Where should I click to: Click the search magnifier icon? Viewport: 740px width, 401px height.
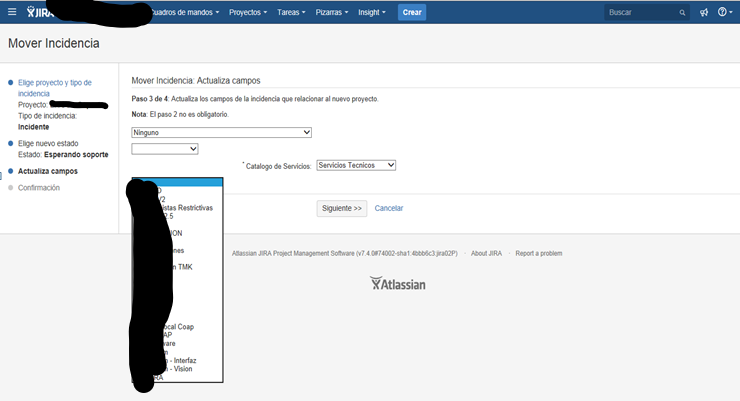(682, 13)
